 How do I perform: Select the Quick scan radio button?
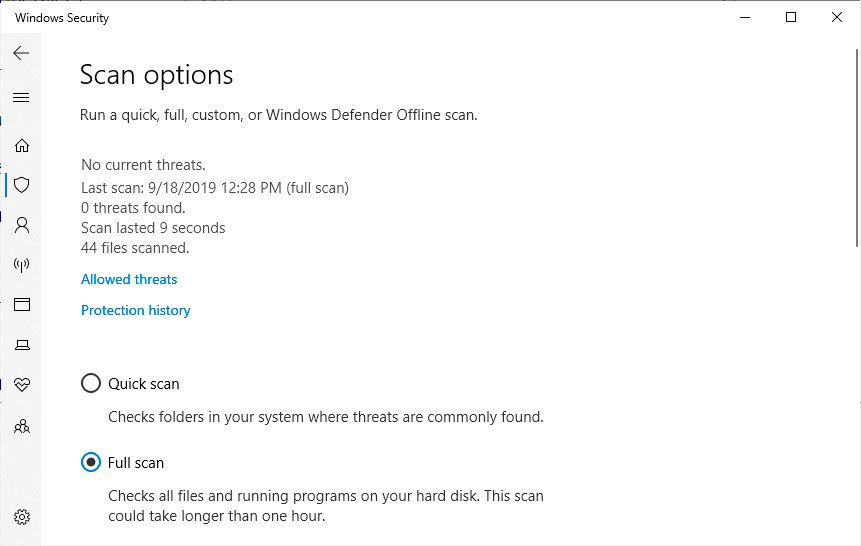(x=91, y=383)
